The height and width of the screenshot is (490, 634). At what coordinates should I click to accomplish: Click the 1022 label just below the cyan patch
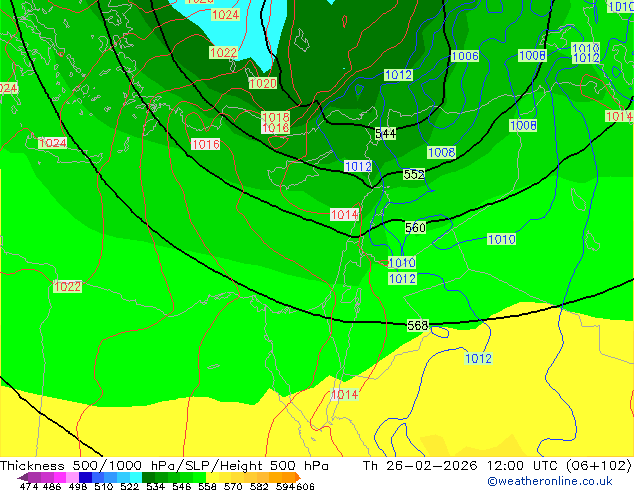coord(223,53)
